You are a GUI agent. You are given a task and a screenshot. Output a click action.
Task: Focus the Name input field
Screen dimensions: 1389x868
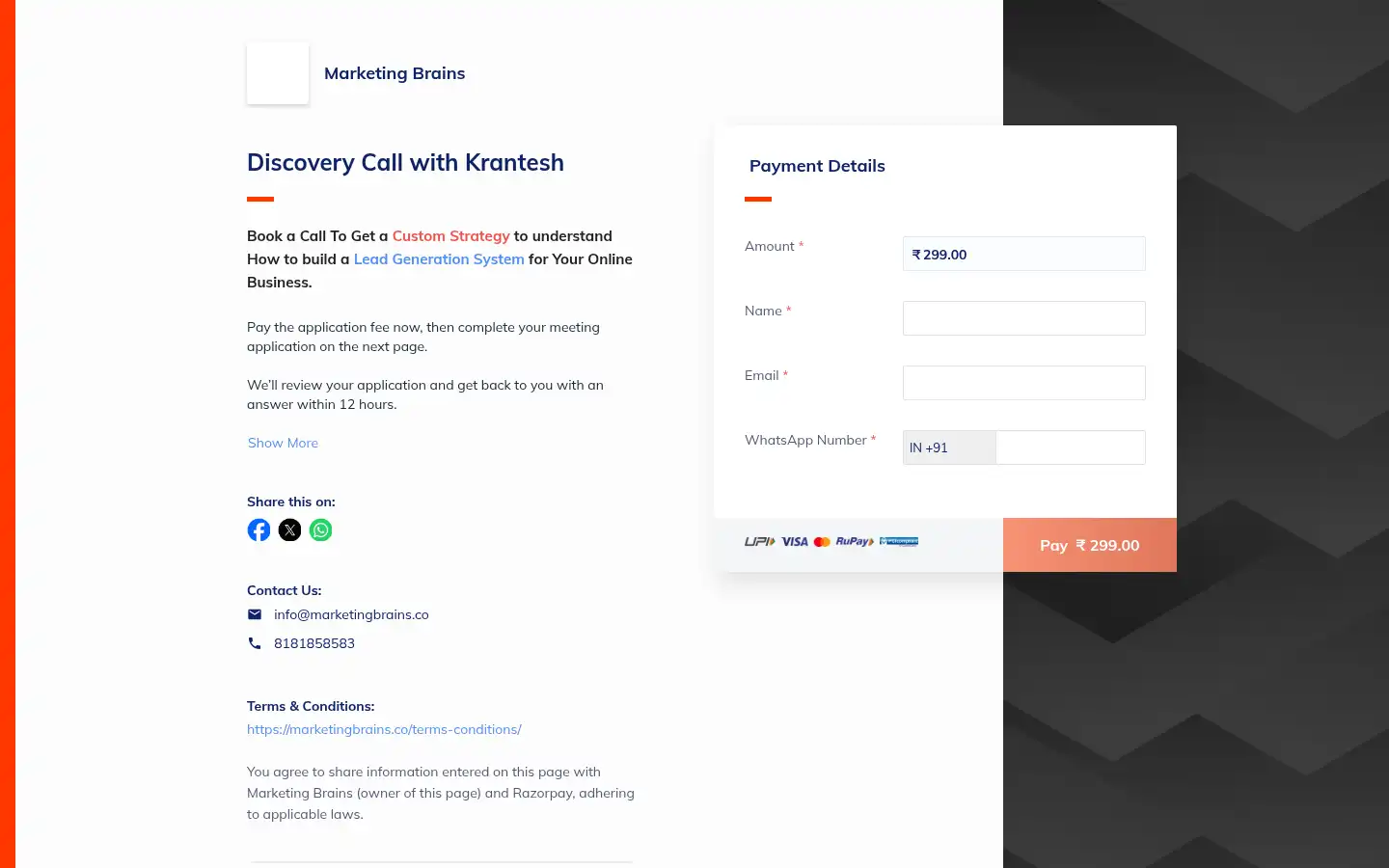(x=1024, y=318)
